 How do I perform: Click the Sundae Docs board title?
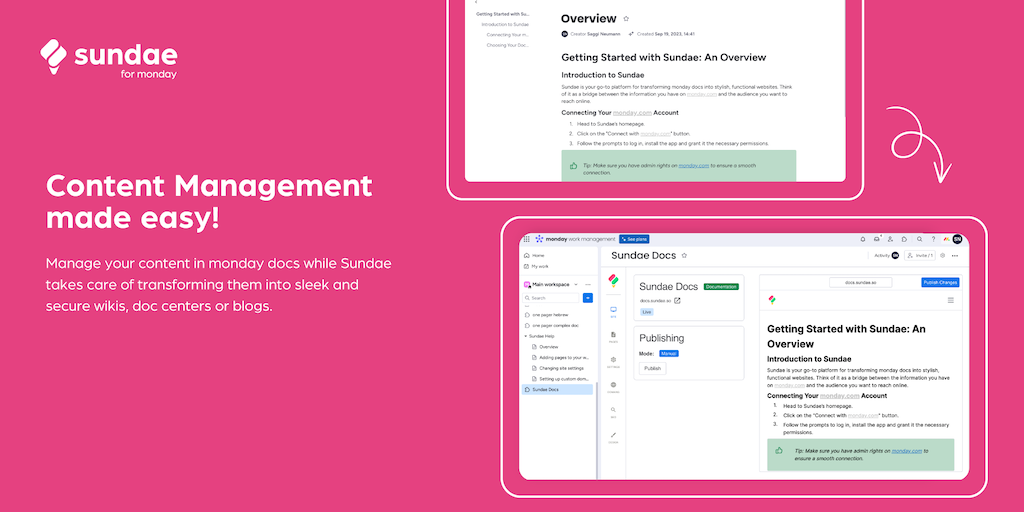click(x=643, y=255)
